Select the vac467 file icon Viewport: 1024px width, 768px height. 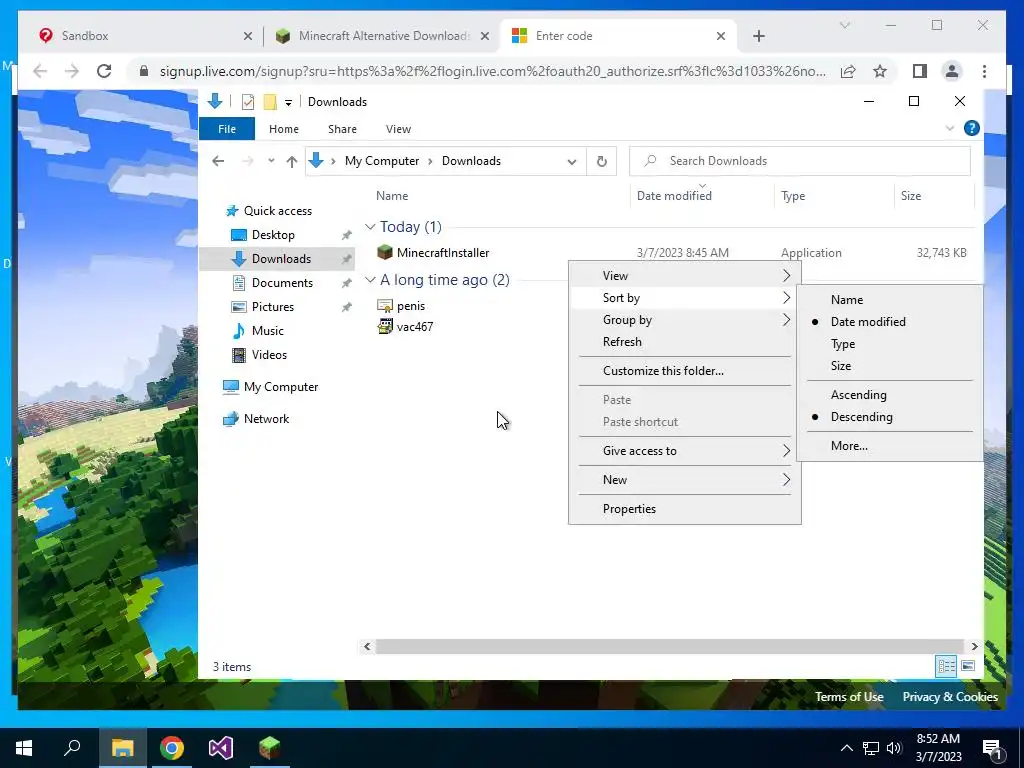385,327
